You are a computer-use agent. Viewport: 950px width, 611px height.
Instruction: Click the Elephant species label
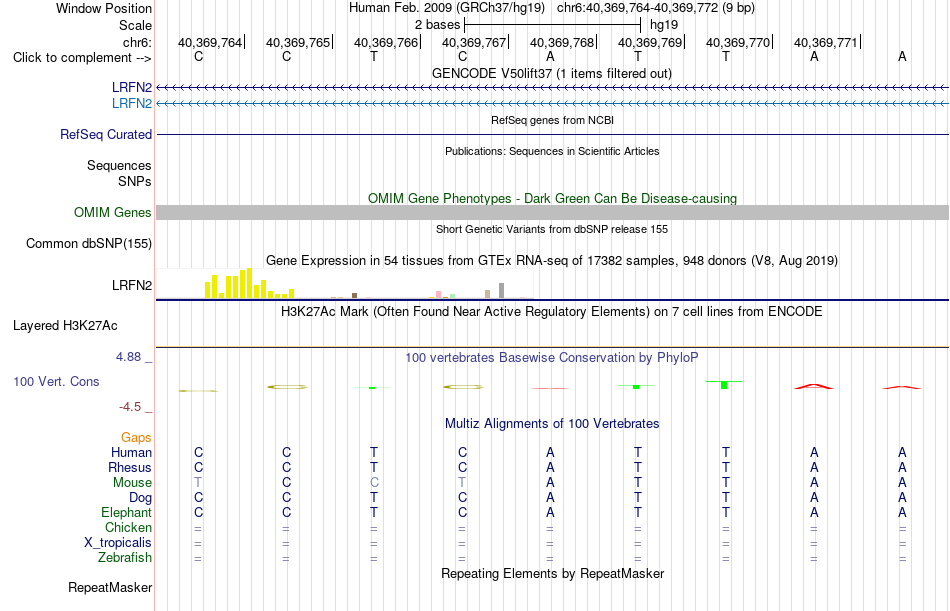(127, 513)
